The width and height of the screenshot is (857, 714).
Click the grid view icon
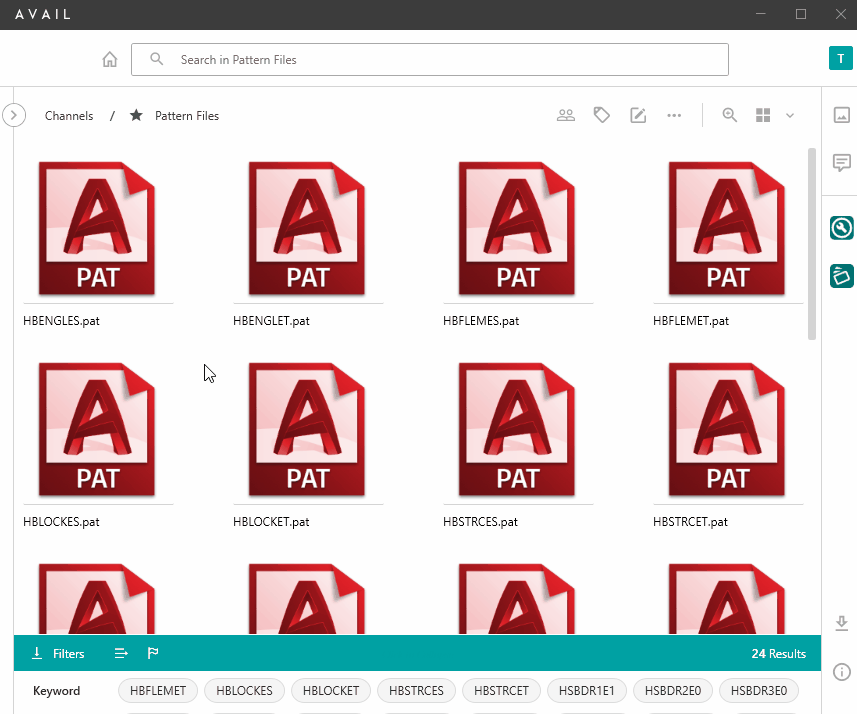[762, 115]
